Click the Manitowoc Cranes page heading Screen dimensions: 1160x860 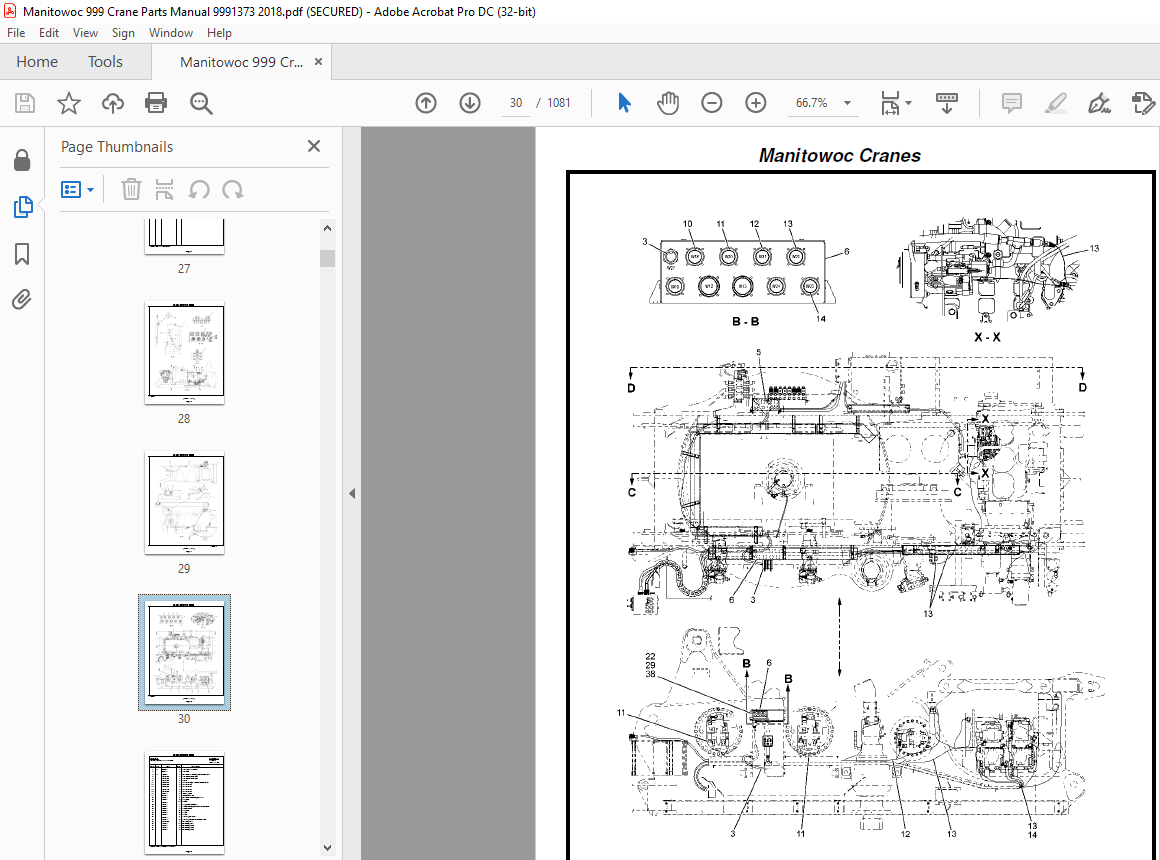[x=840, y=155]
